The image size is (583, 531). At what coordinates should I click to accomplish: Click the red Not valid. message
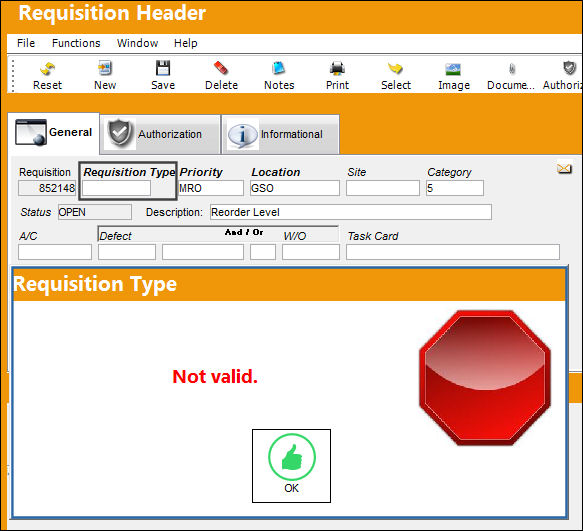pyautogui.click(x=215, y=376)
